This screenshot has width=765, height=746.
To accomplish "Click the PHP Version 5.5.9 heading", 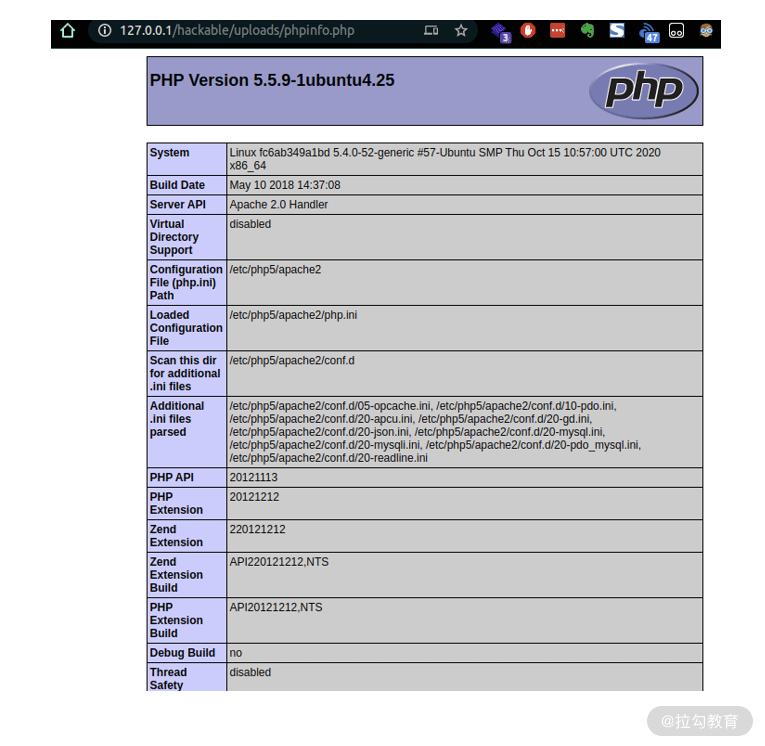I will 272,80.
